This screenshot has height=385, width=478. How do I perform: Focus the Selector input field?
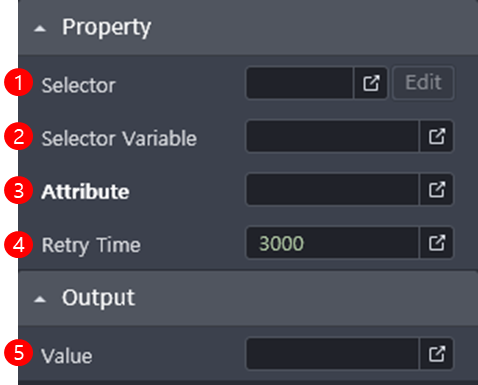[x=299, y=83]
